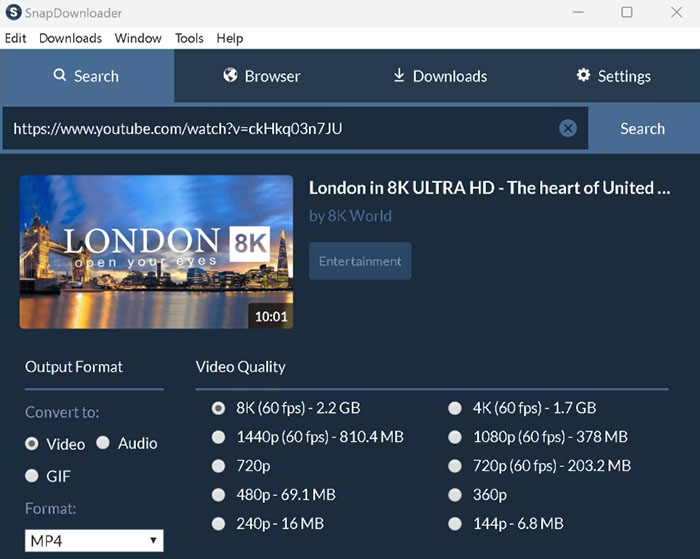The image size is (700, 559).
Task: Click the Entertainment category tag
Action: coord(360,261)
